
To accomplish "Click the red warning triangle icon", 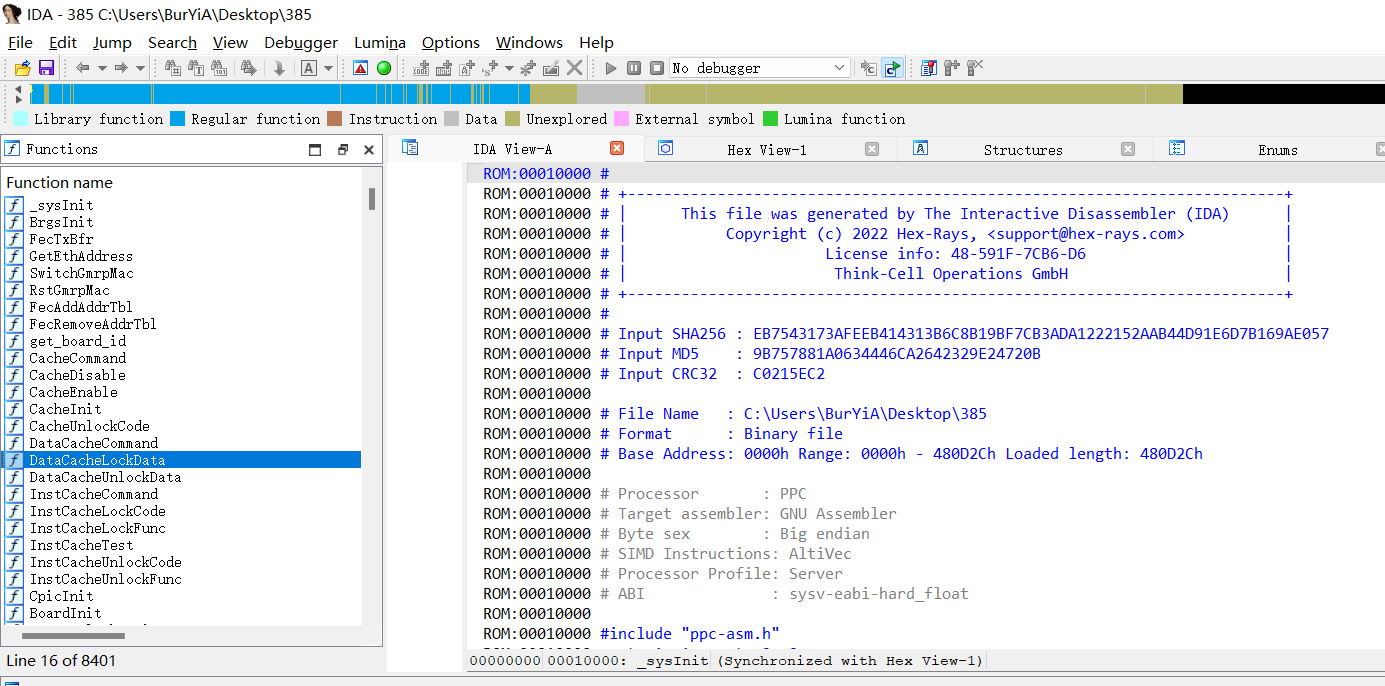I will click(x=361, y=68).
